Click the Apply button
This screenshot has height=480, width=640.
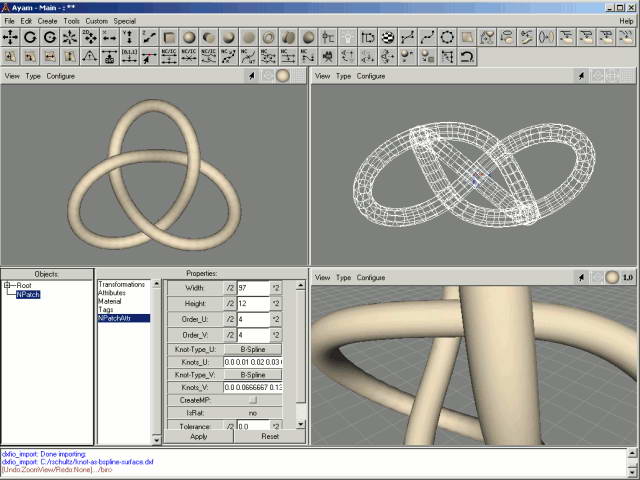coord(198,437)
